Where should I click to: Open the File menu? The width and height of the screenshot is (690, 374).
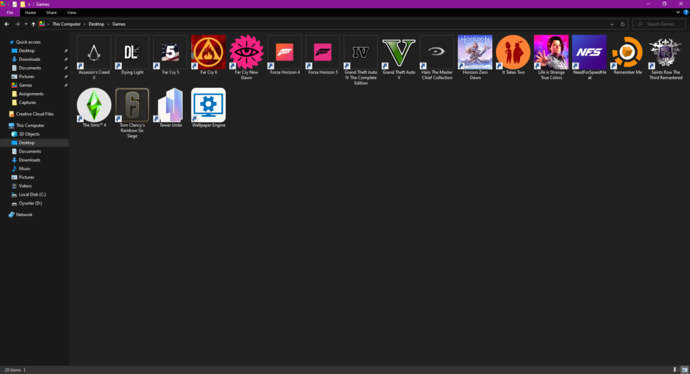[10, 13]
